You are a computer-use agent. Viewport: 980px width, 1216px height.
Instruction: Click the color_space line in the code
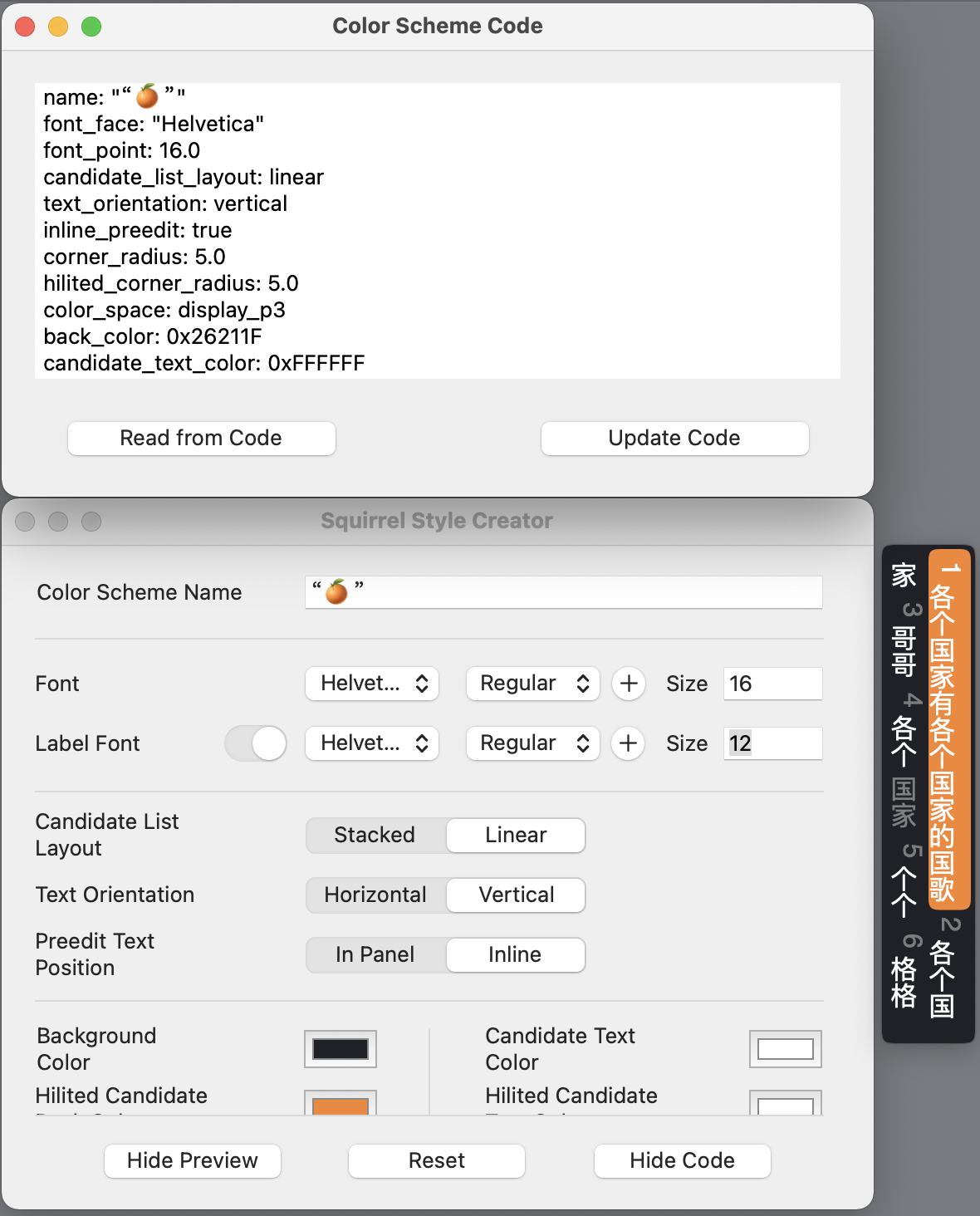pos(164,310)
